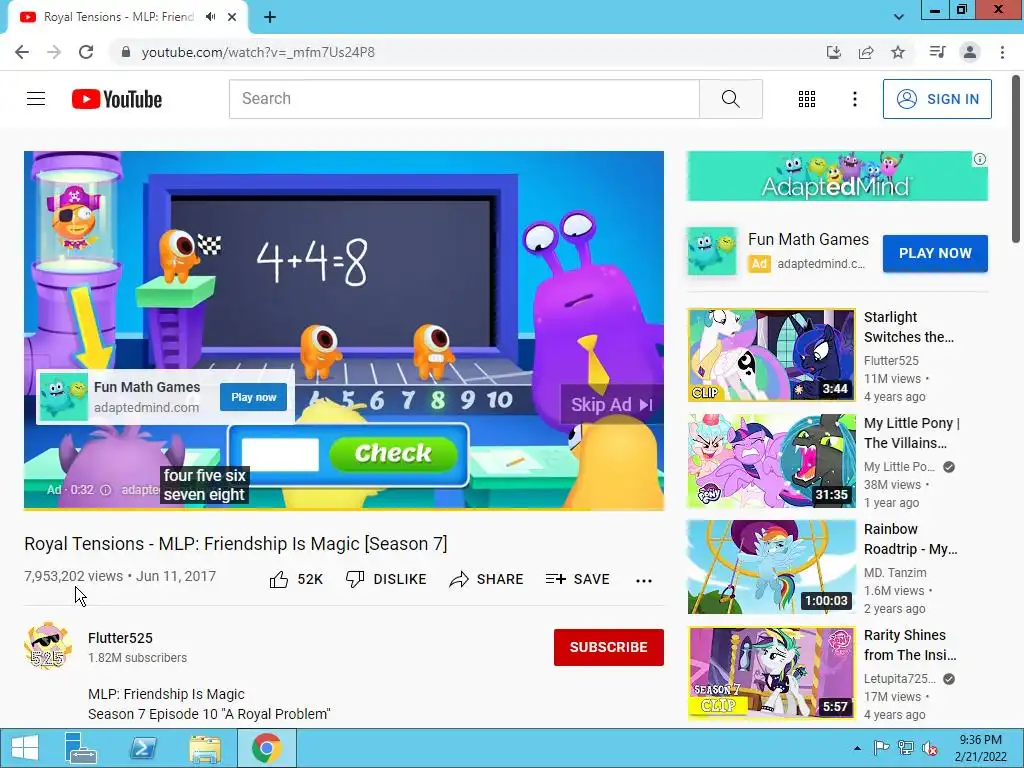1024x768 pixels.
Task: Open Server Manager from taskbar
Action: point(80,748)
